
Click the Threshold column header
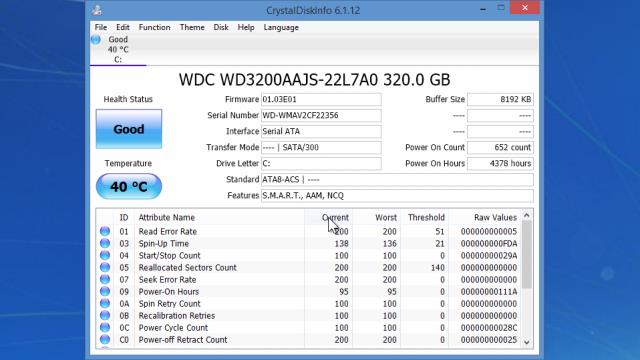tap(425, 218)
